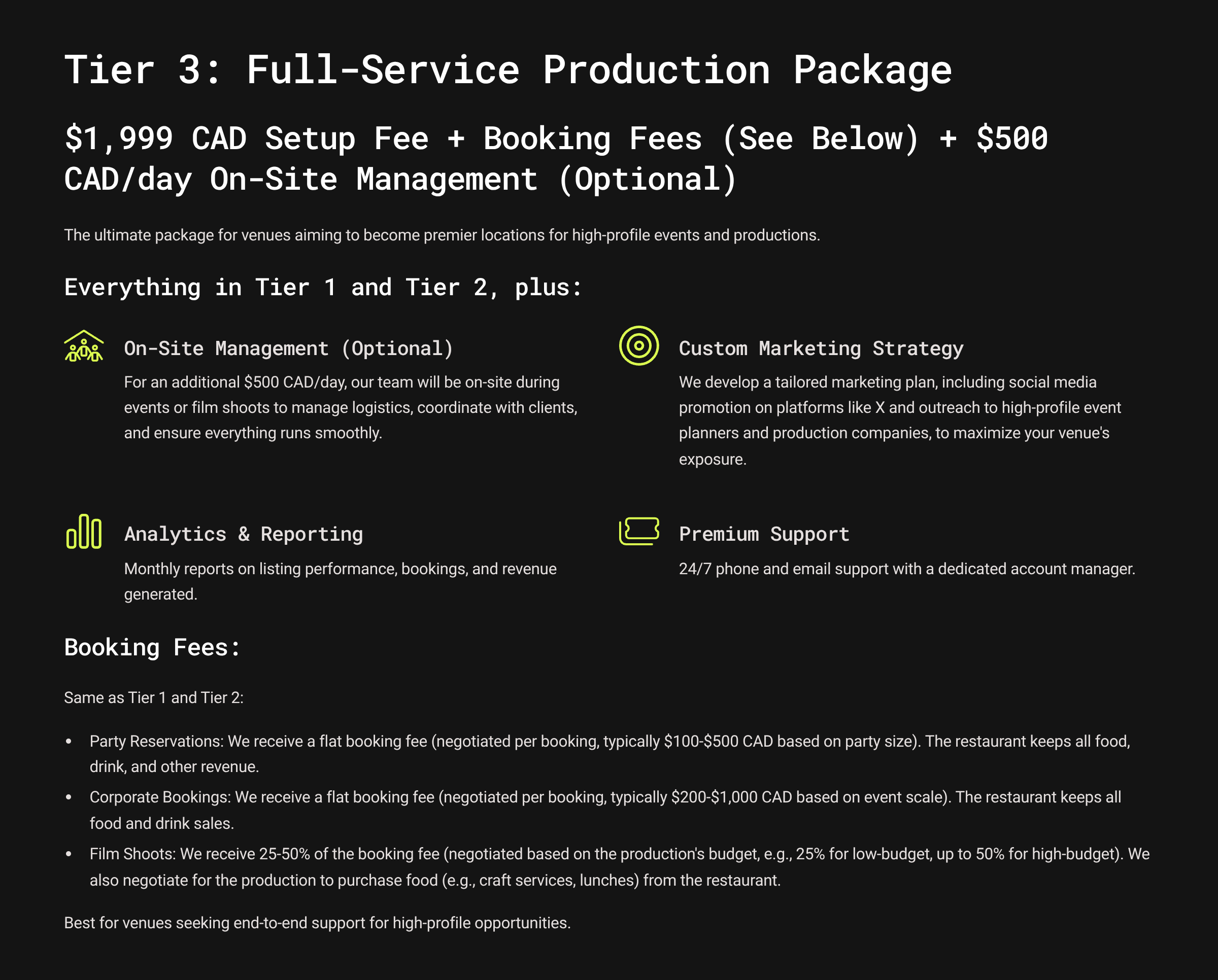
Task: Click the 'Tier 3: Full-Service Production Package' title
Action: pyautogui.click(x=507, y=70)
